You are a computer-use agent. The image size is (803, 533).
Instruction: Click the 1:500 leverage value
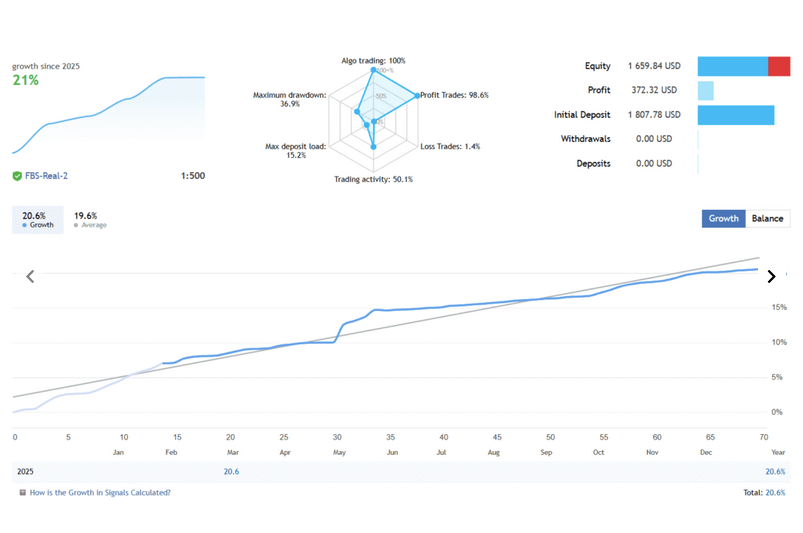coord(193,176)
